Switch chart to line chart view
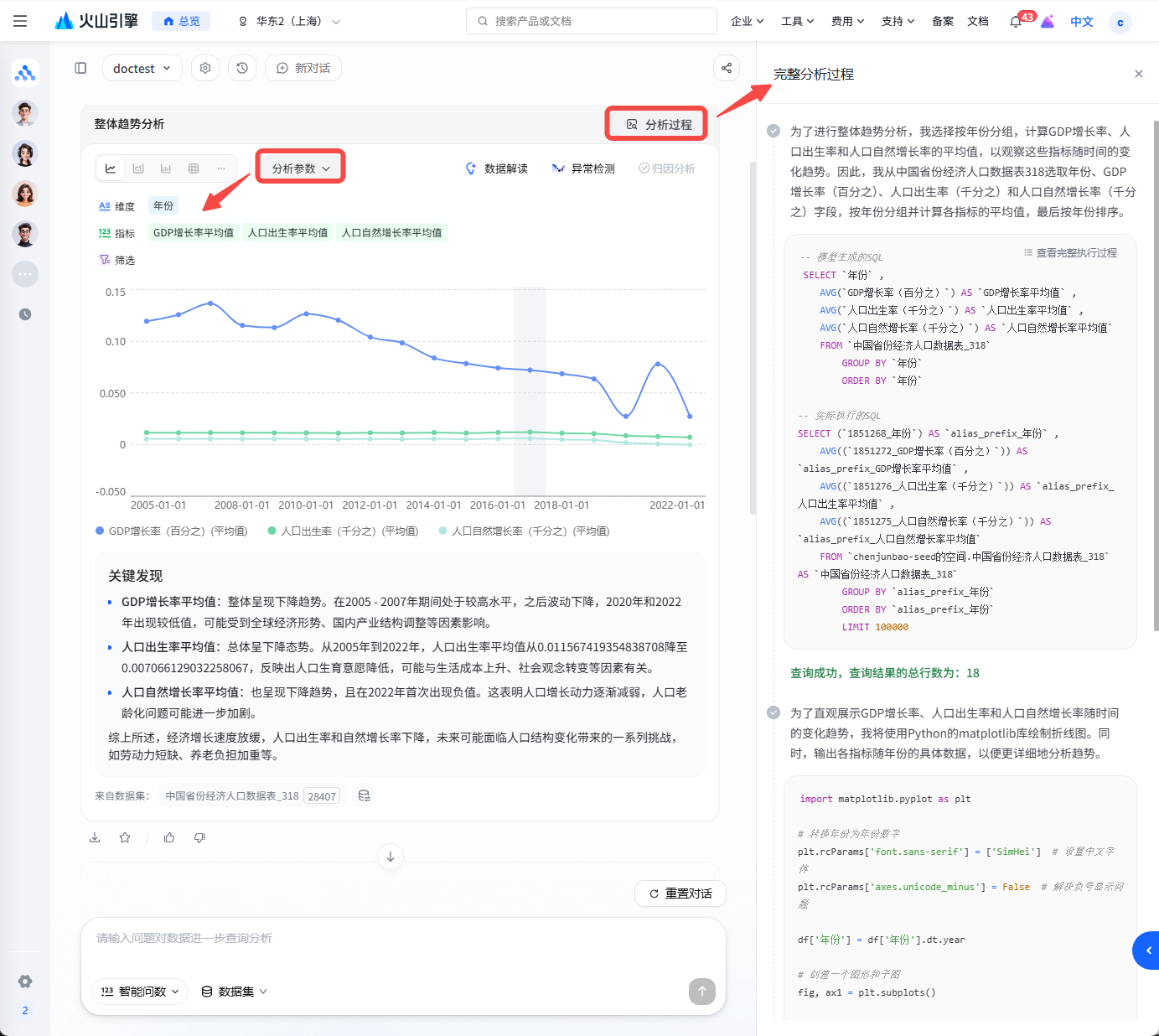Viewport: 1159px width, 1036px height. tap(111, 168)
